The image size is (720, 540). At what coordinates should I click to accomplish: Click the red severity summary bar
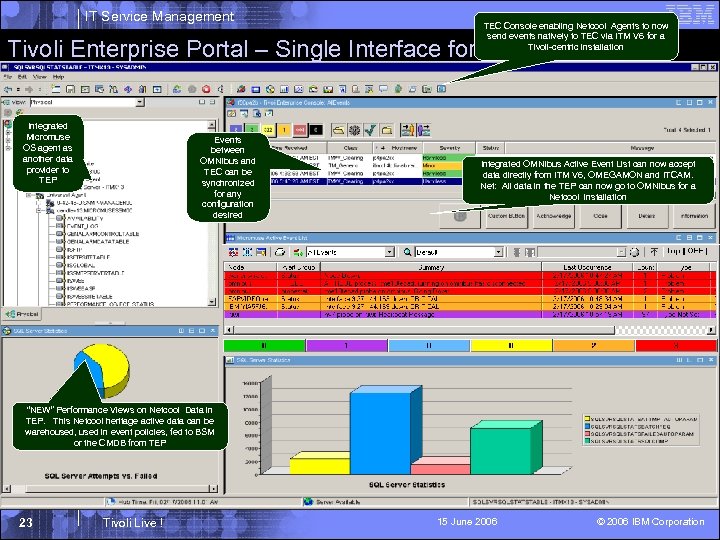click(676, 345)
